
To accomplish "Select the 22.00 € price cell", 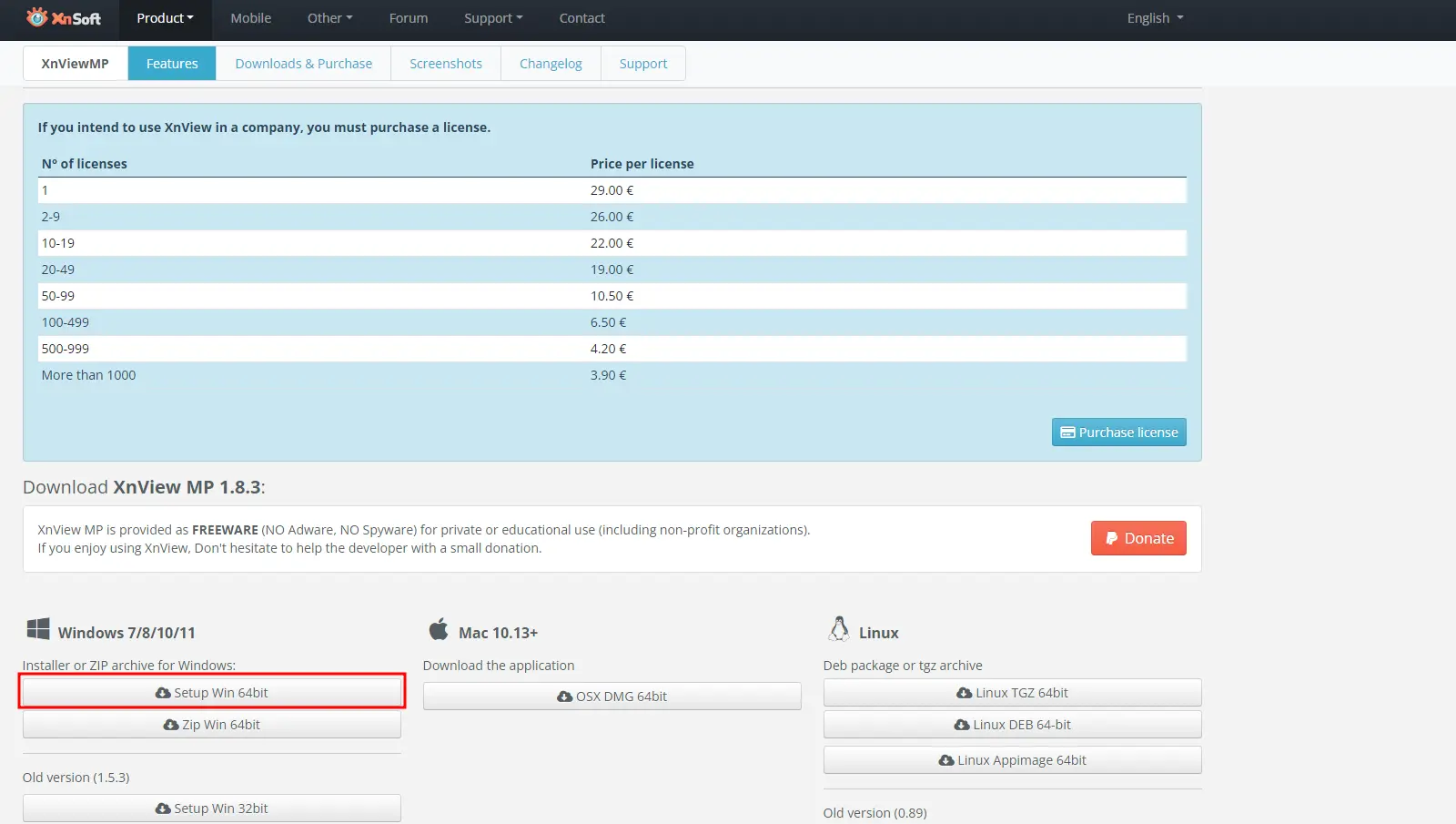I will click(612, 243).
